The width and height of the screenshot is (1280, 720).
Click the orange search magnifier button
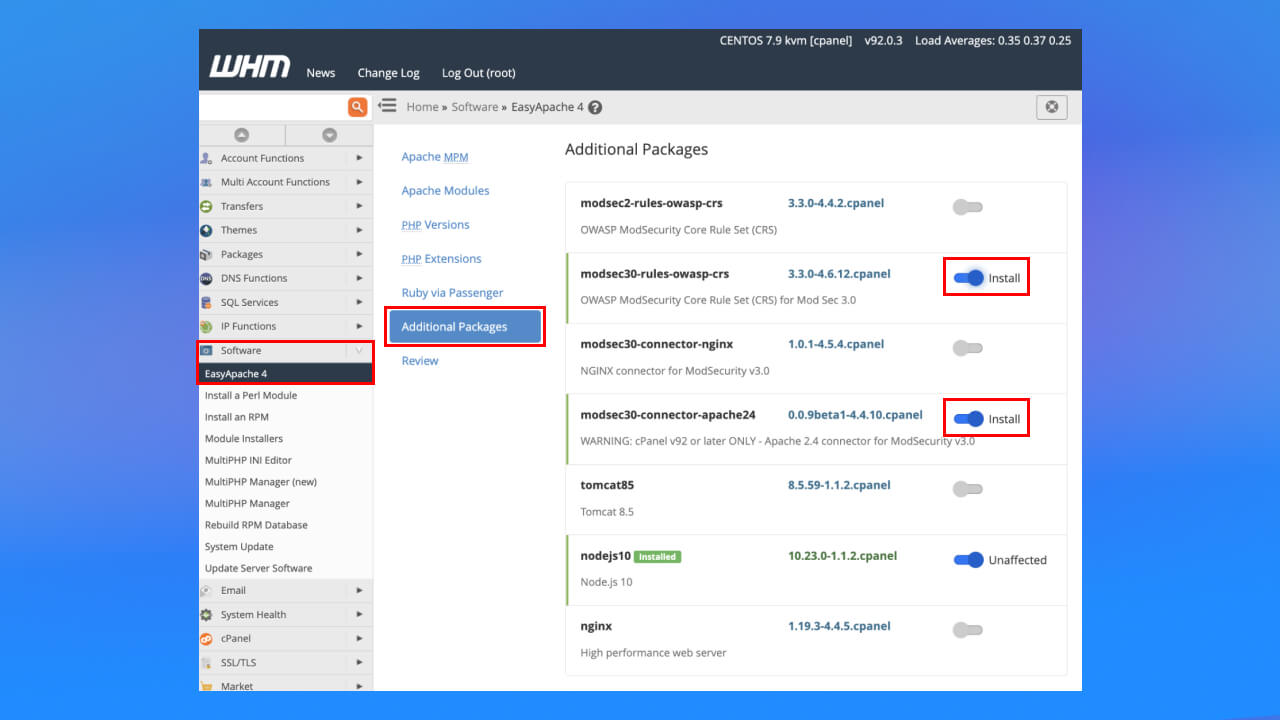click(357, 107)
